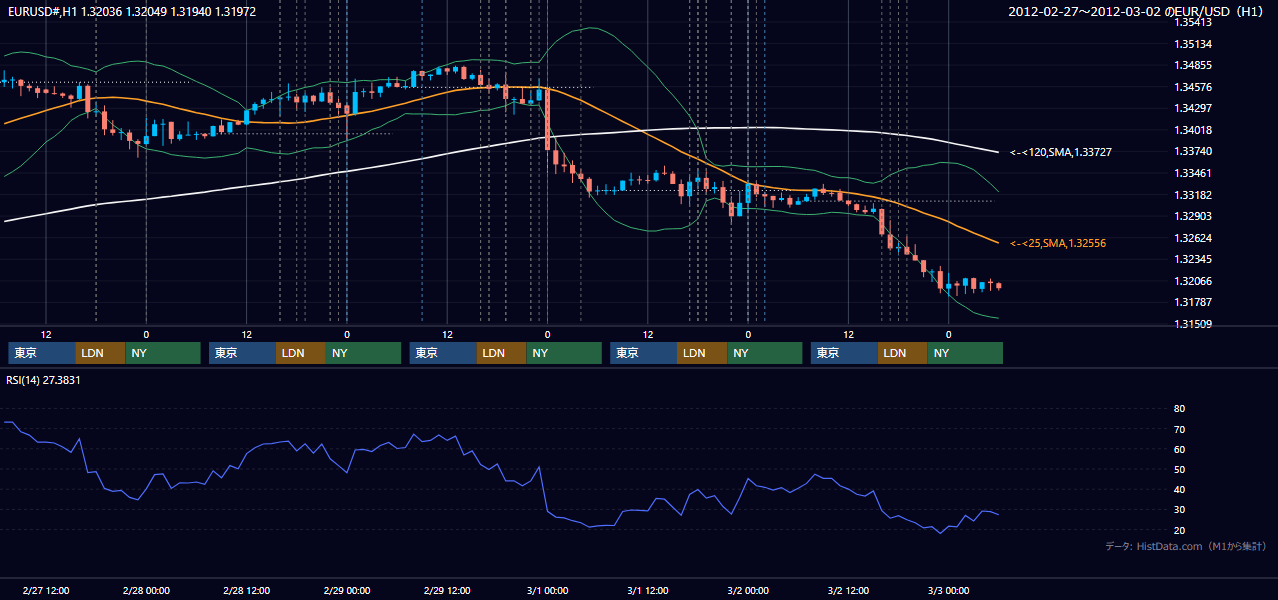Click price axis value 1.32345
Screen dimensions: 1278x600
coord(1193,259)
